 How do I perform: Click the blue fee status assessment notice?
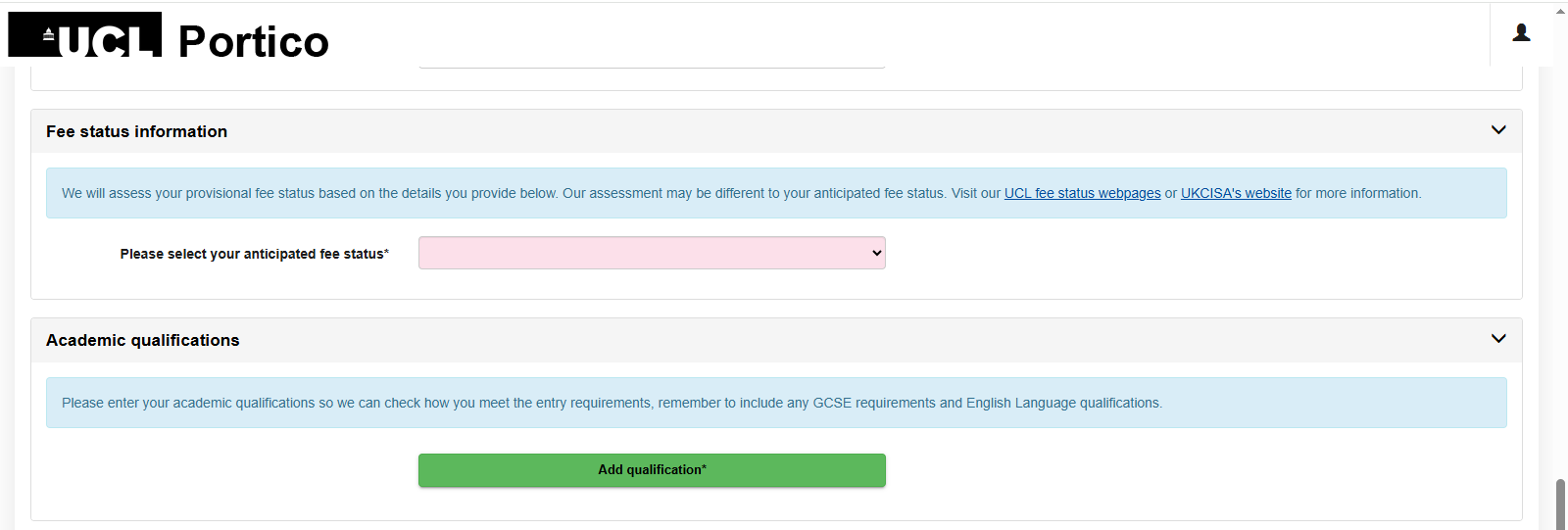click(x=776, y=193)
